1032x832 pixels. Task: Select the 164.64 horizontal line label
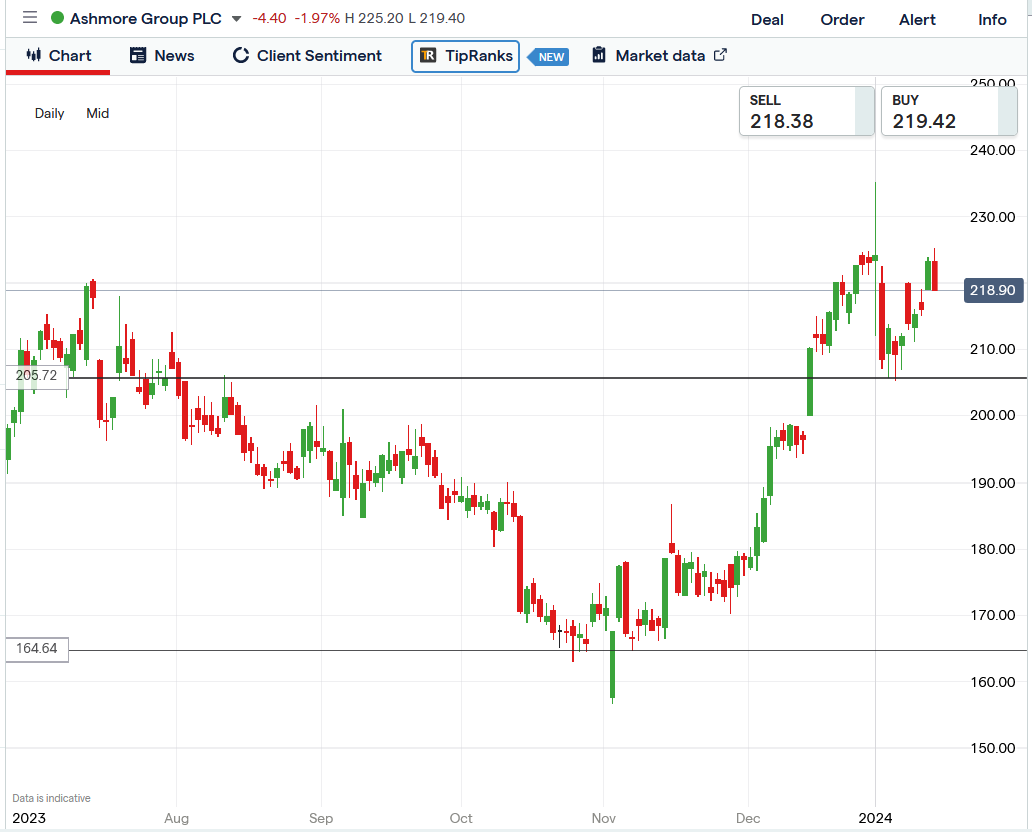pos(37,648)
